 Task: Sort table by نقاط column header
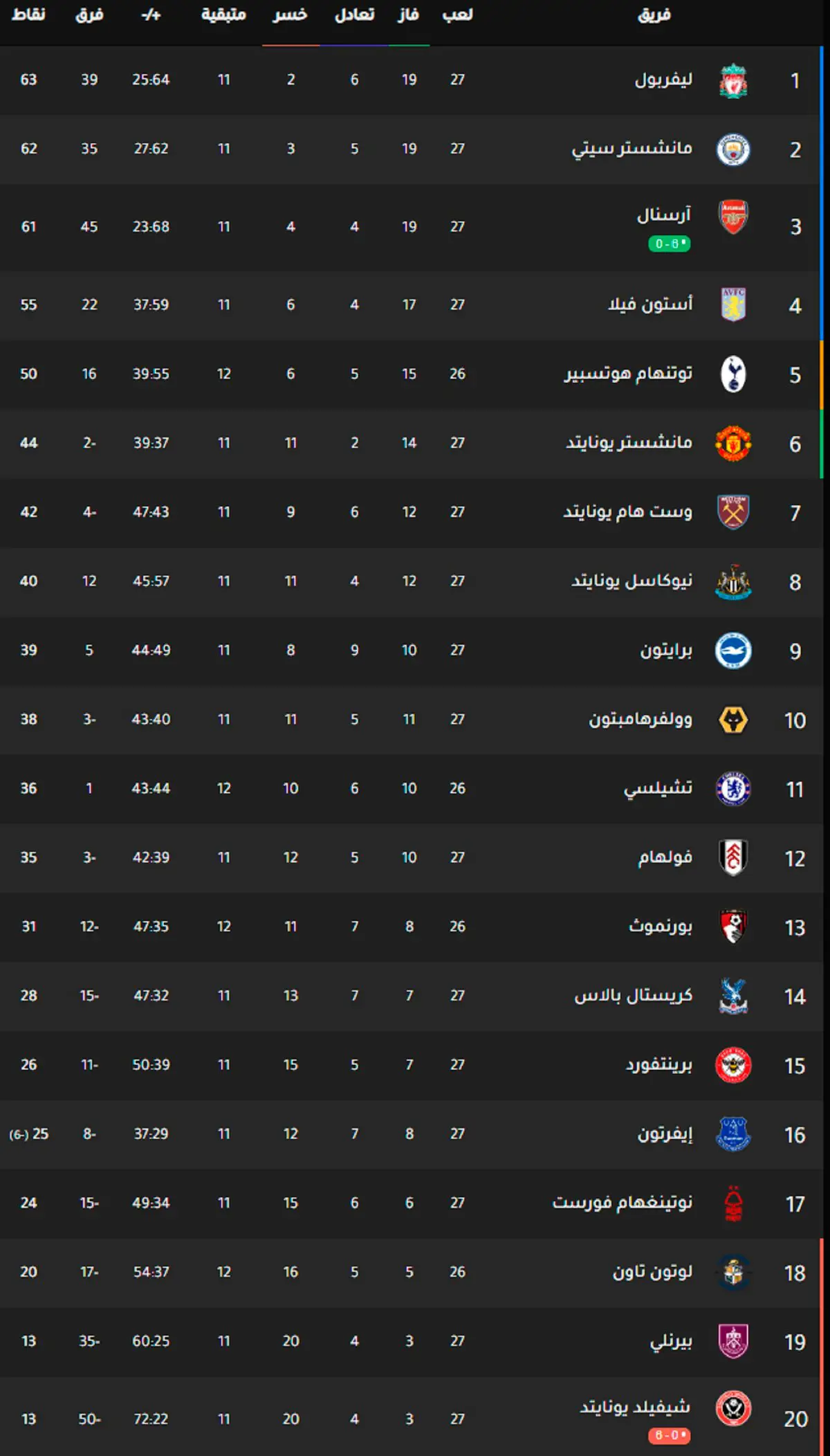[x=28, y=15]
